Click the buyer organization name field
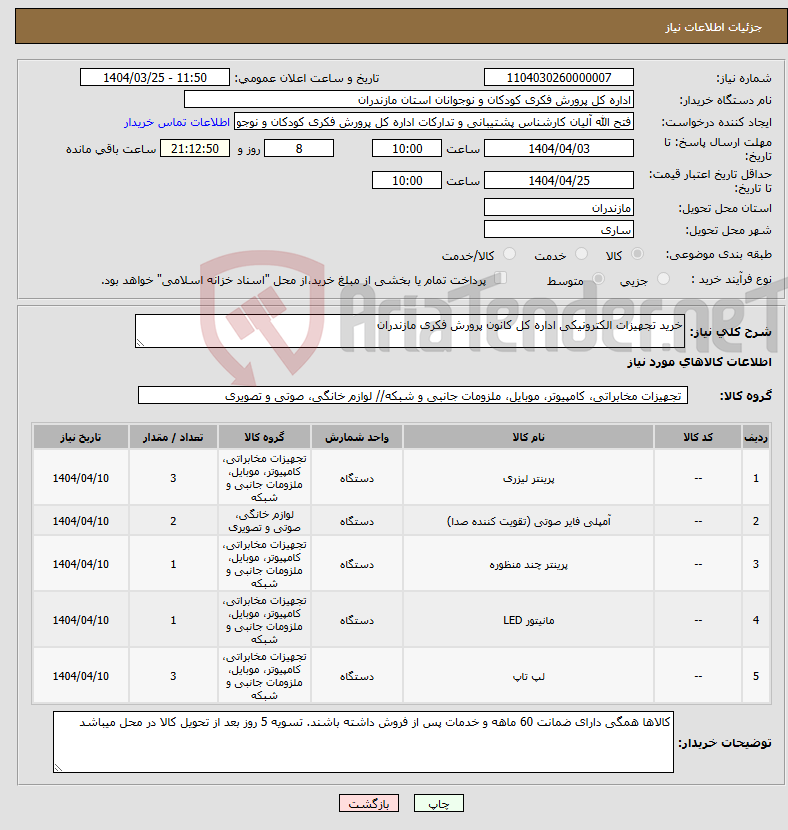The height and width of the screenshot is (830, 788). 409,100
